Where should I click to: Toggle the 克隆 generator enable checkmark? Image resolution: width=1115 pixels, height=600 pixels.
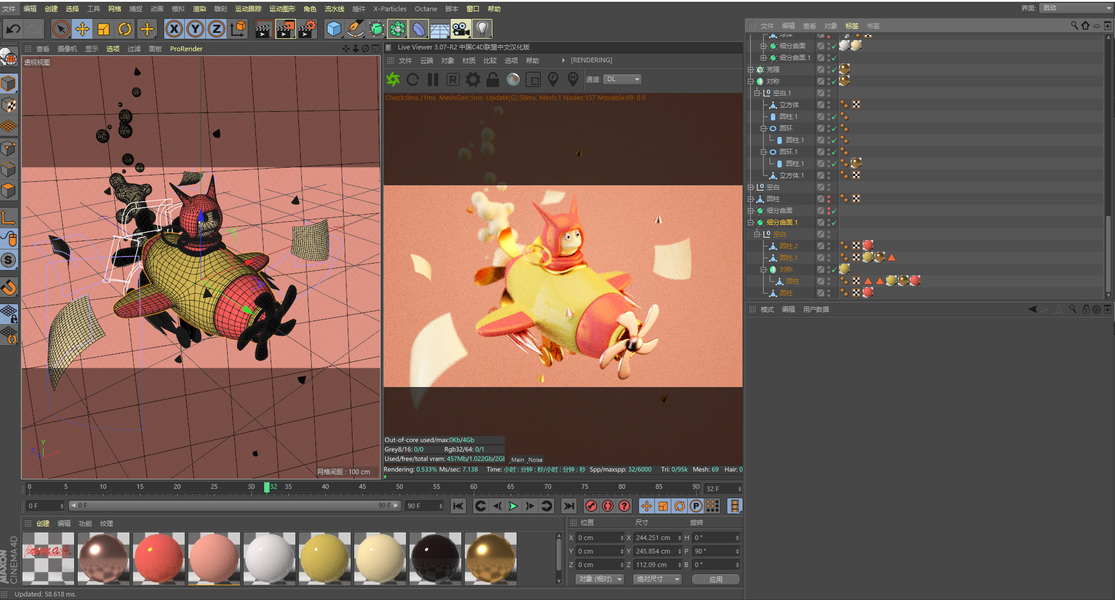tap(834, 70)
